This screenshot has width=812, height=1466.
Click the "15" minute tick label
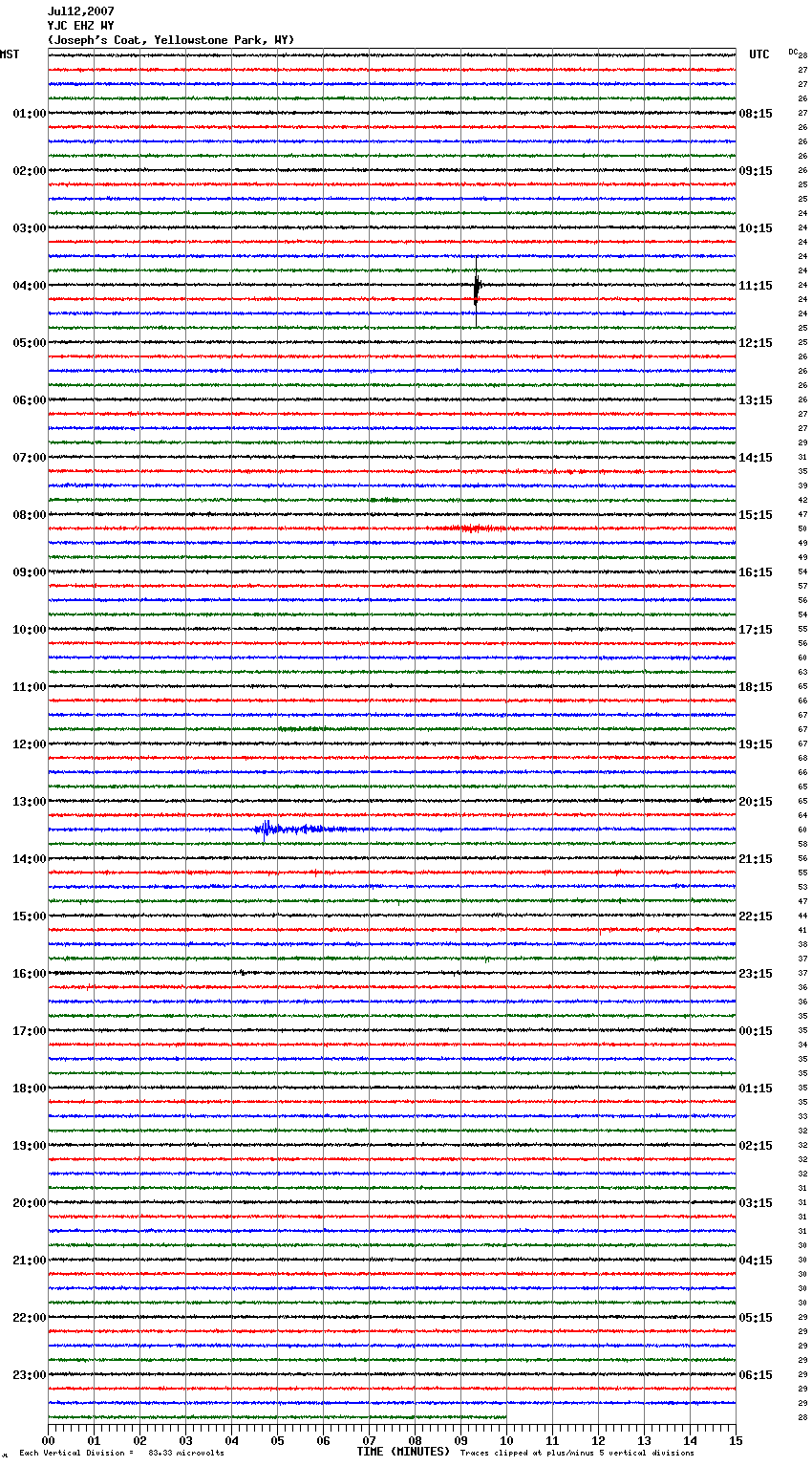(x=736, y=1440)
